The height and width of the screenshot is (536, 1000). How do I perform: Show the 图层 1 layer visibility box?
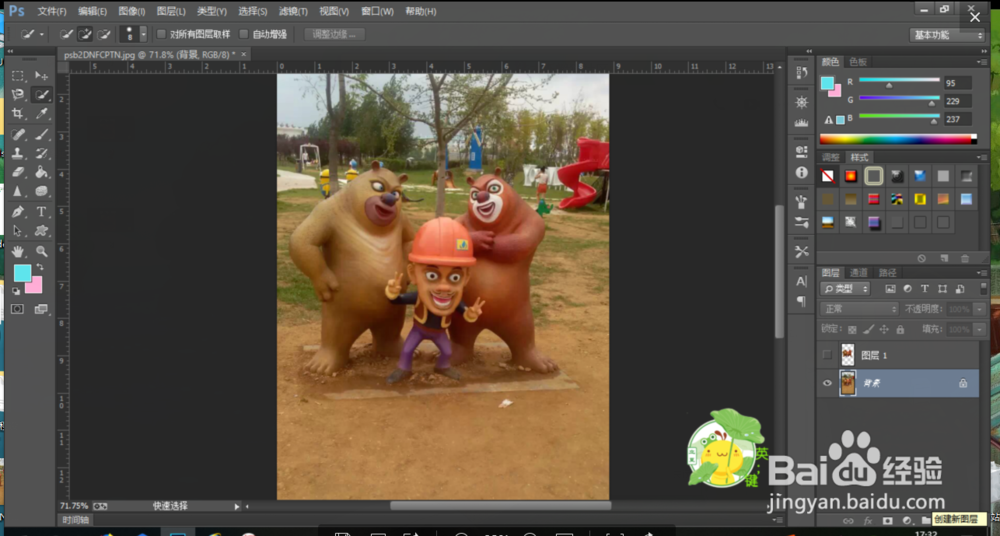tap(827, 355)
